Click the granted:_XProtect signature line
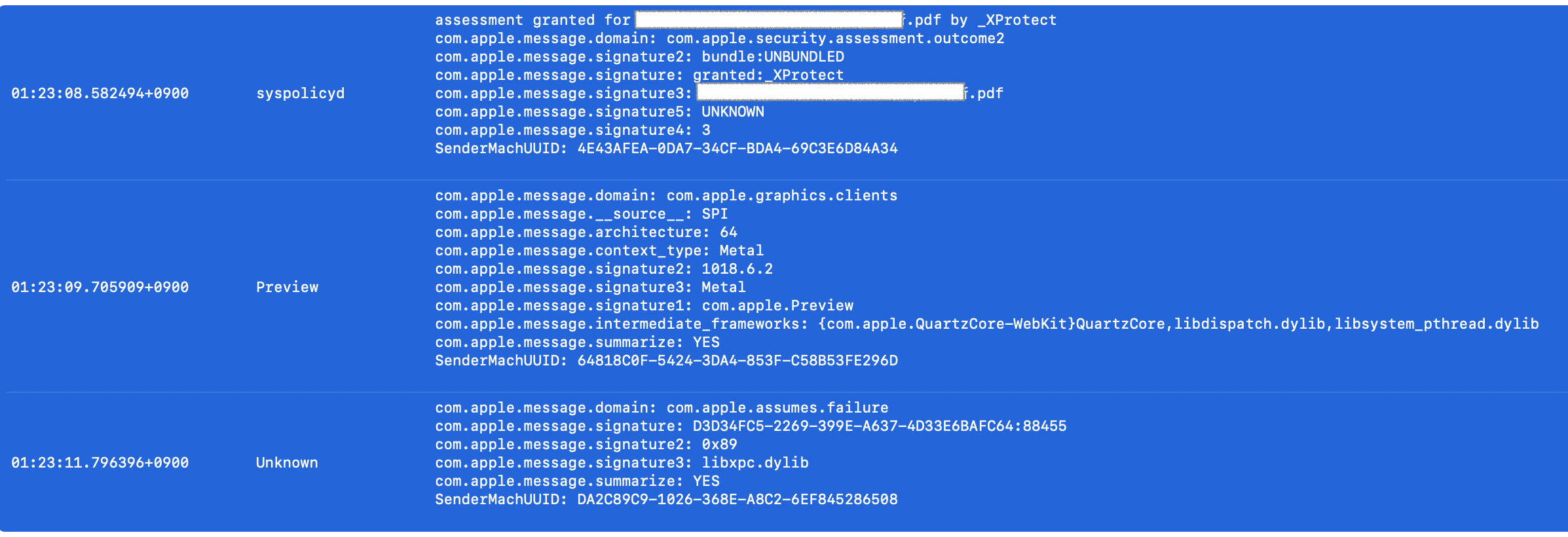The height and width of the screenshot is (537, 1568). (x=639, y=75)
